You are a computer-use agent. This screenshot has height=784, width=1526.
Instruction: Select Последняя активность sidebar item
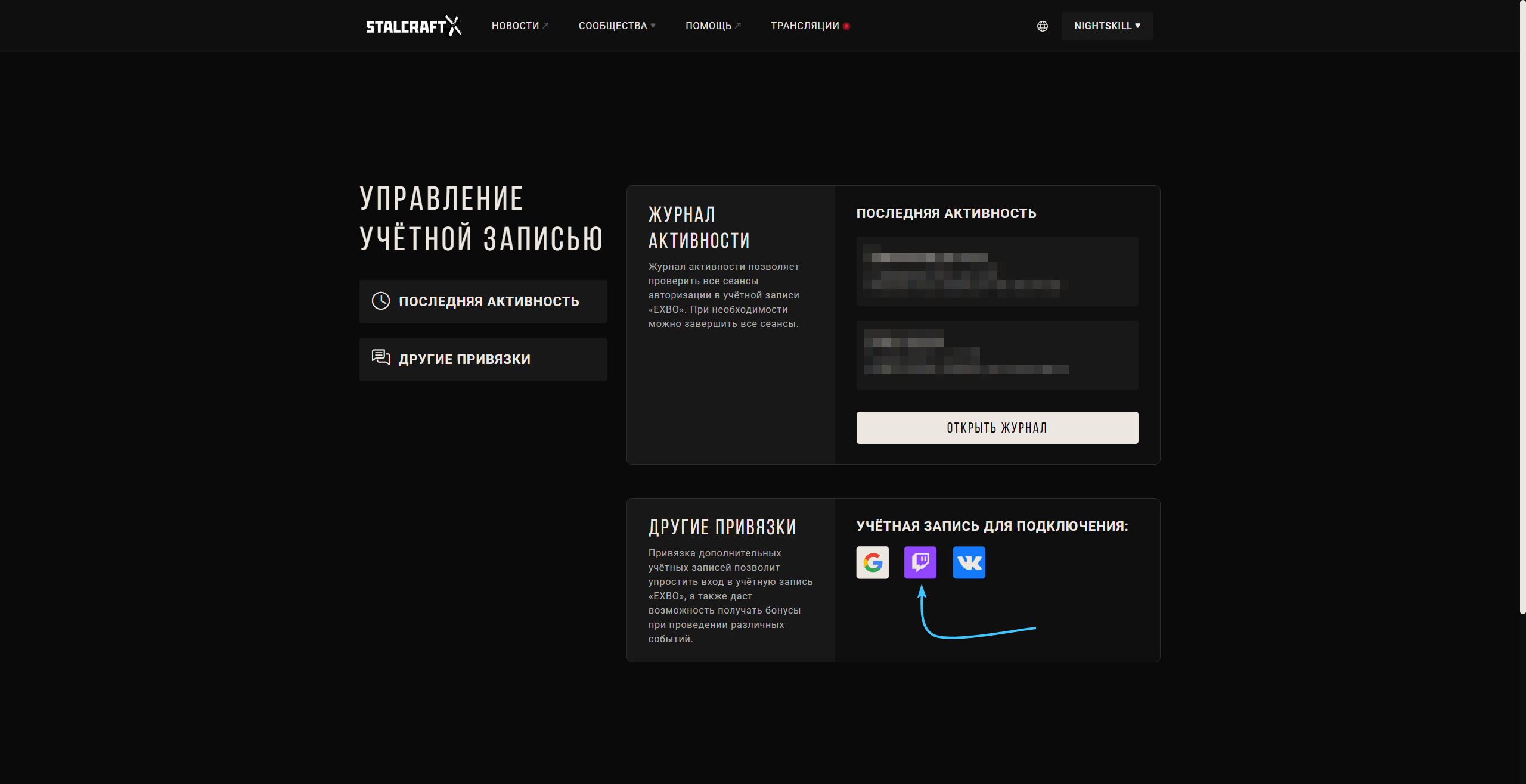click(x=483, y=301)
